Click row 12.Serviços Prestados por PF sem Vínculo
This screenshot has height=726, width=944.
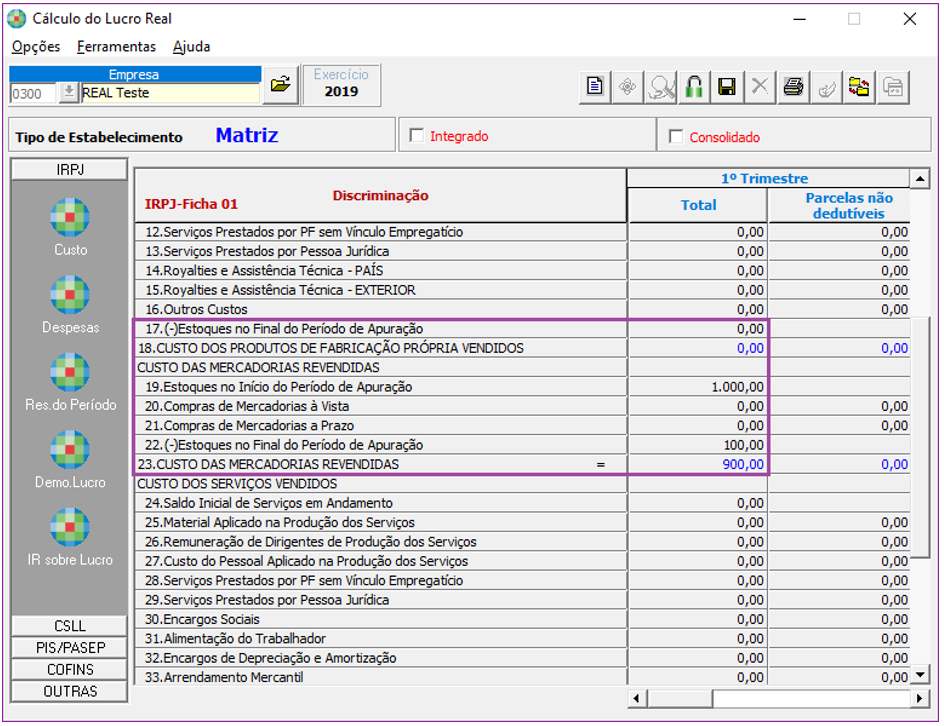pyautogui.click(x=380, y=232)
